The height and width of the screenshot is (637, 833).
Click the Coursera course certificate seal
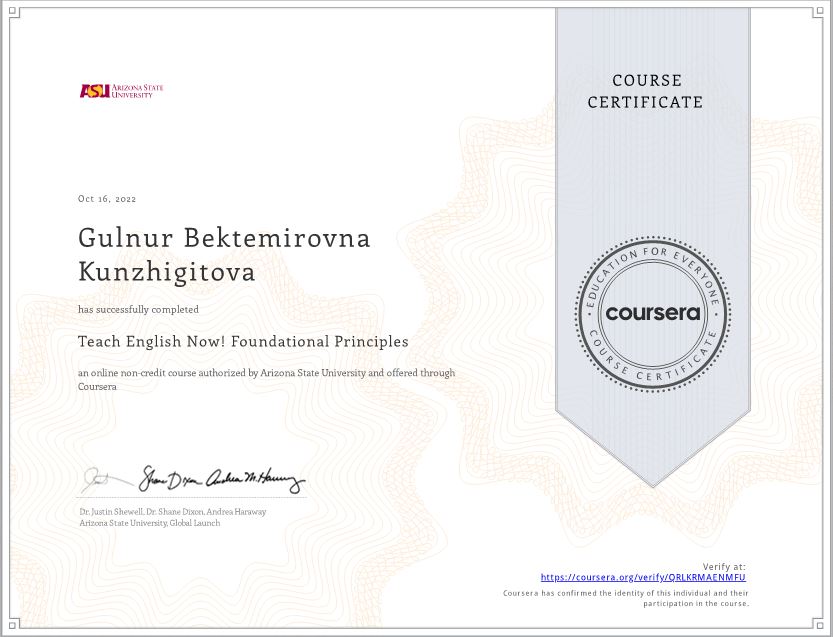point(652,313)
